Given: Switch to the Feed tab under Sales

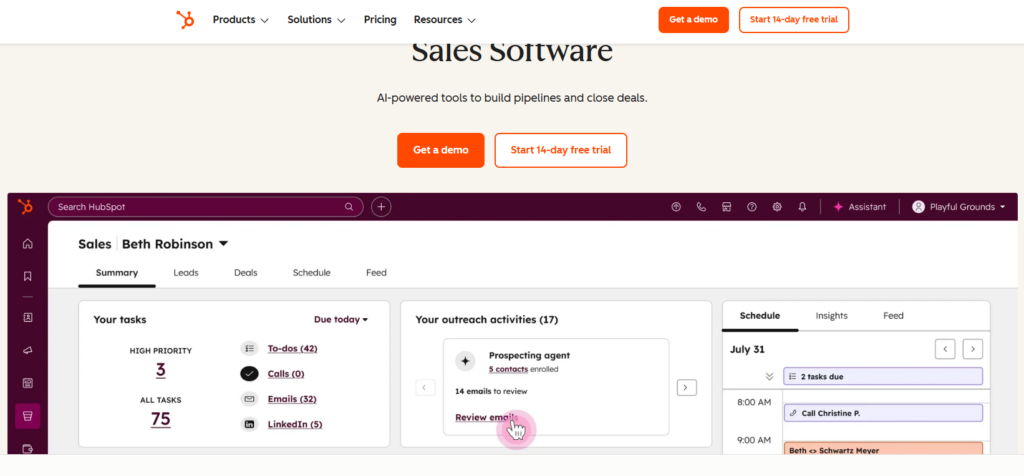Looking at the screenshot, I should click(x=376, y=273).
